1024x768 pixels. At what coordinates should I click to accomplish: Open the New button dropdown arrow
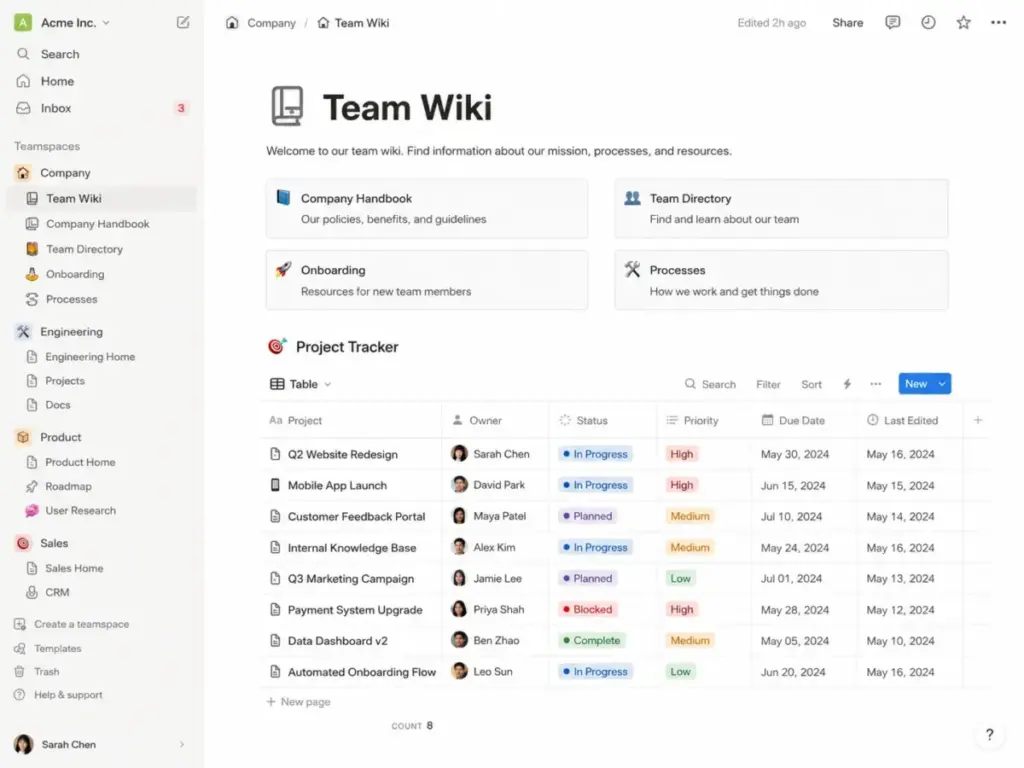coord(942,384)
